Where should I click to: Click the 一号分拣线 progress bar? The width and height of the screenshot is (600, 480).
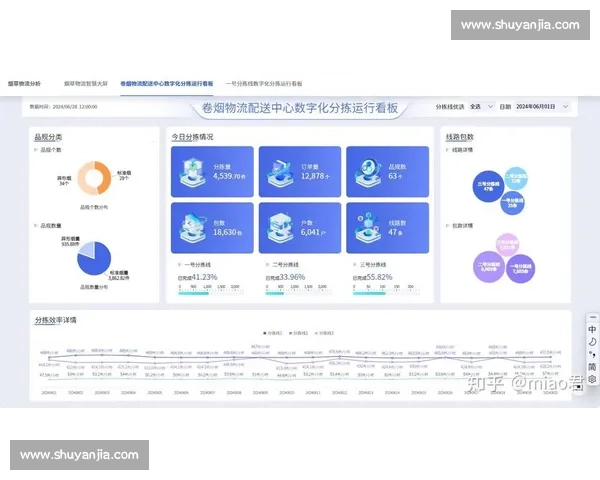[x=211, y=294]
